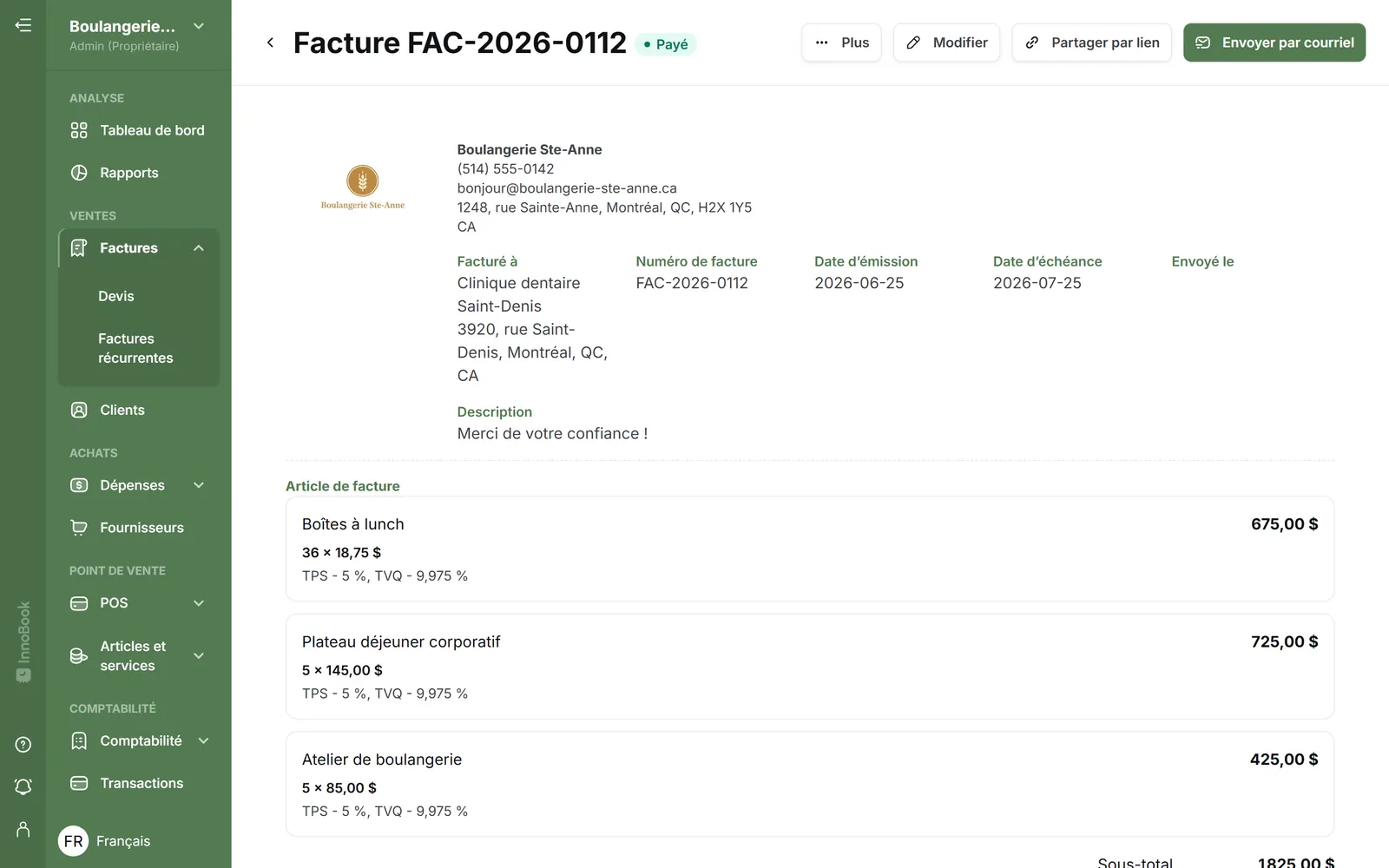Click the FR language avatar
The width and height of the screenshot is (1389, 868).
(x=74, y=841)
